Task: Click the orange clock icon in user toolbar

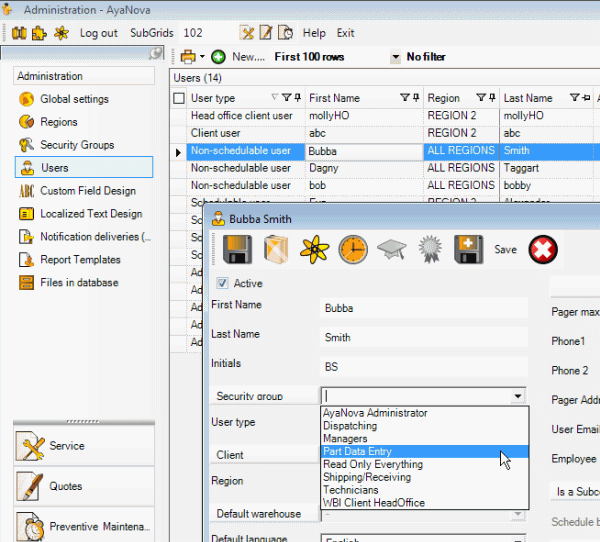Action: pyautogui.click(x=353, y=250)
